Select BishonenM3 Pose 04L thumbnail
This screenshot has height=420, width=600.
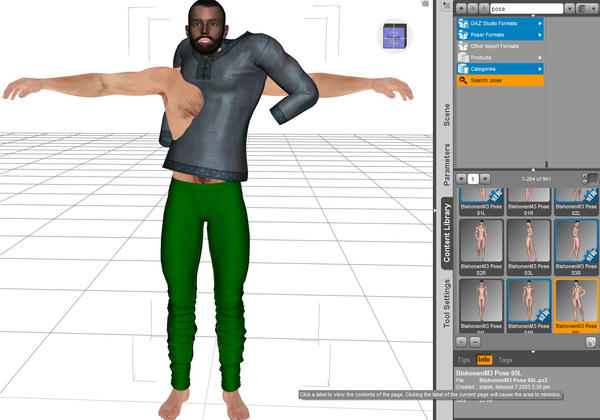pyautogui.click(x=481, y=305)
